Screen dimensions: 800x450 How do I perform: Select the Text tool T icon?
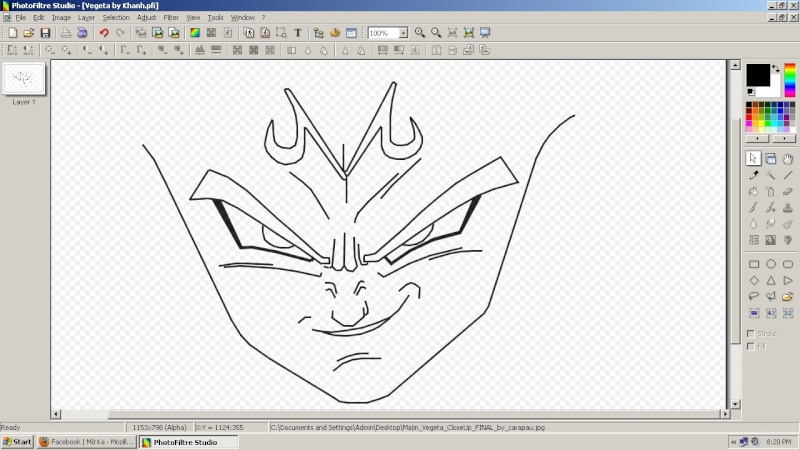(x=298, y=33)
